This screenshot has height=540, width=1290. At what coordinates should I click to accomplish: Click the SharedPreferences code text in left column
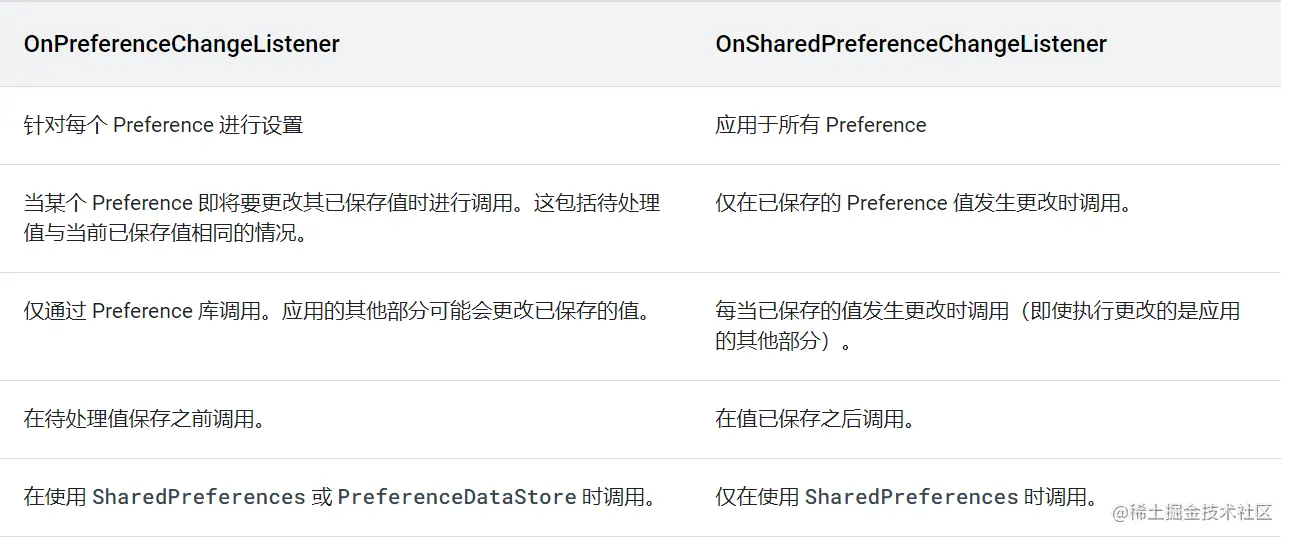(x=198, y=497)
